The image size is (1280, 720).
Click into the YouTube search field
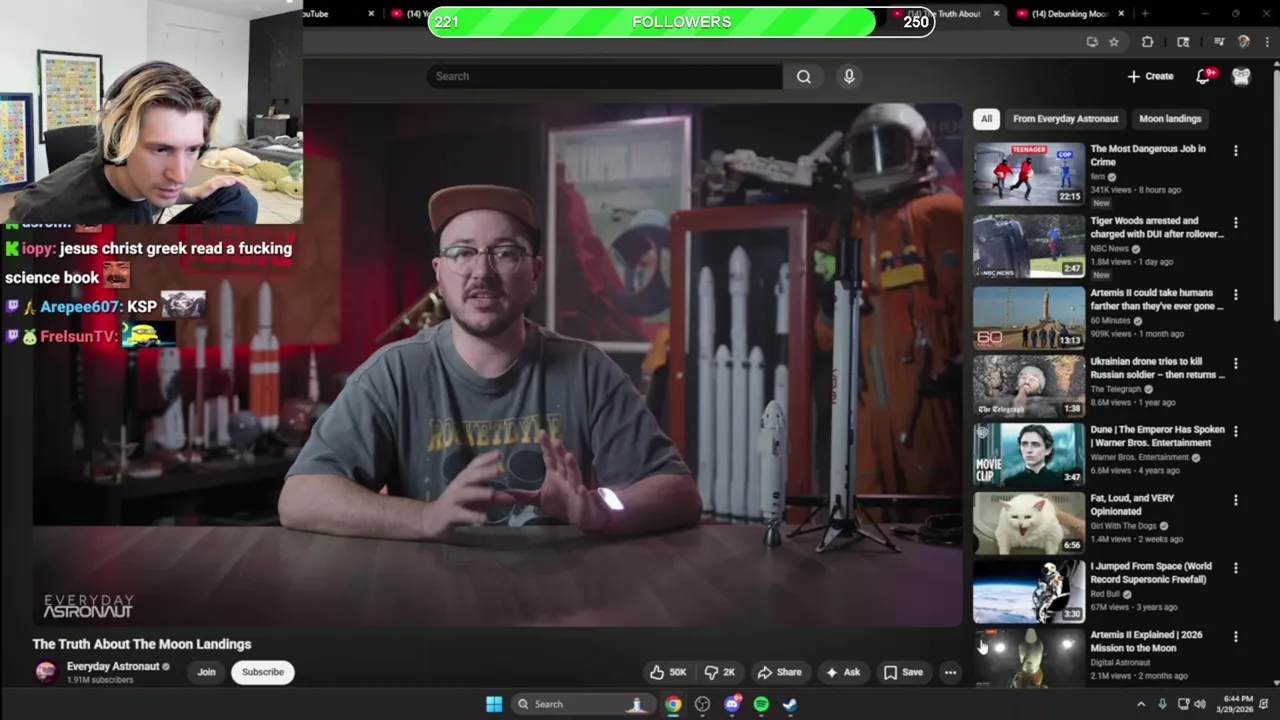tap(605, 76)
